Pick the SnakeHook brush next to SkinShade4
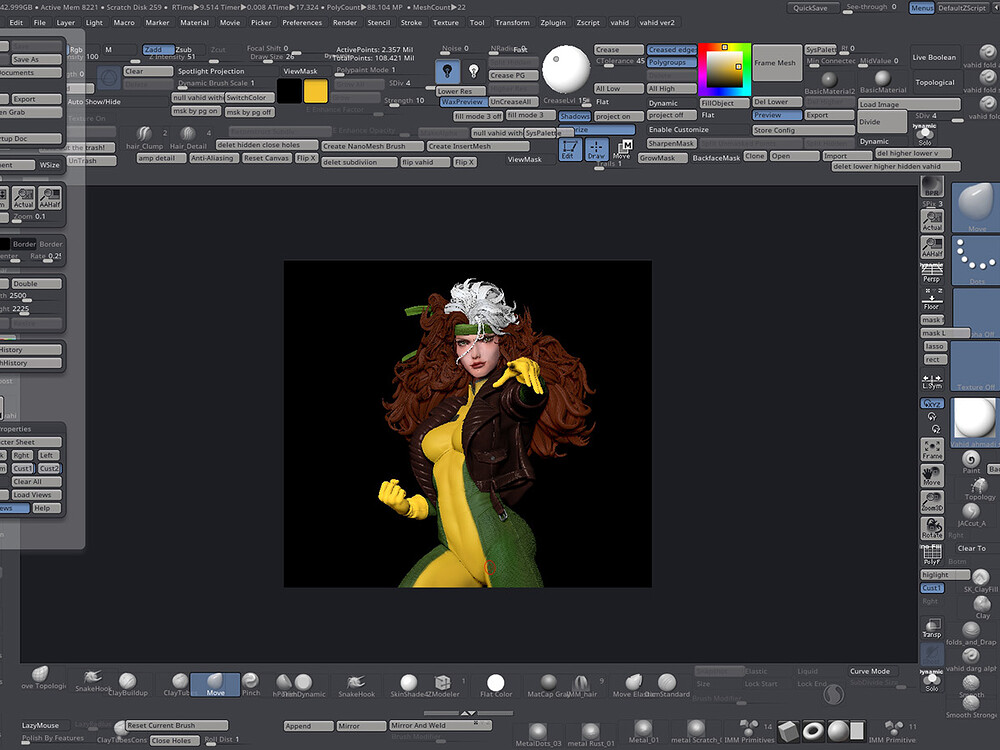This screenshot has width=1000, height=750. pos(357,684)
